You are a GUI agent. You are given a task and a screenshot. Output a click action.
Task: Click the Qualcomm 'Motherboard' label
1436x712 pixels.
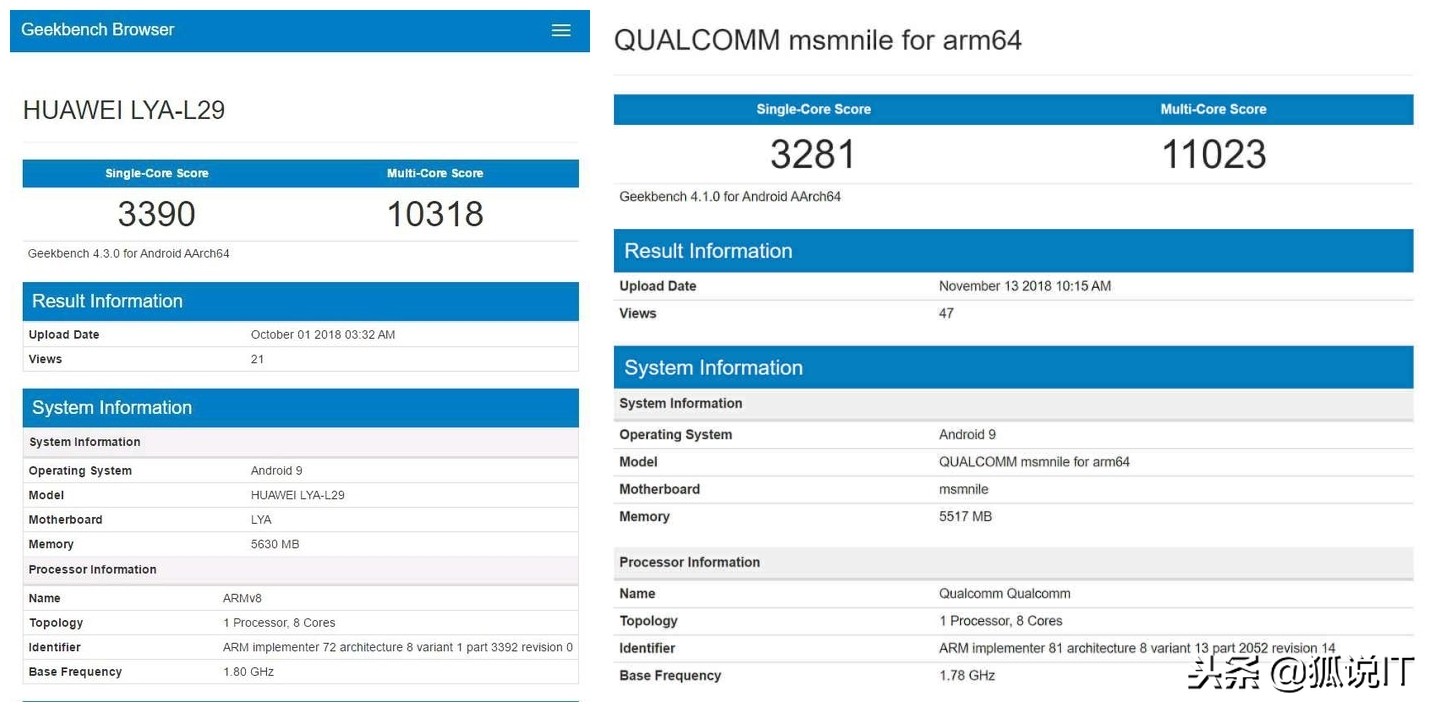[660, 489]
